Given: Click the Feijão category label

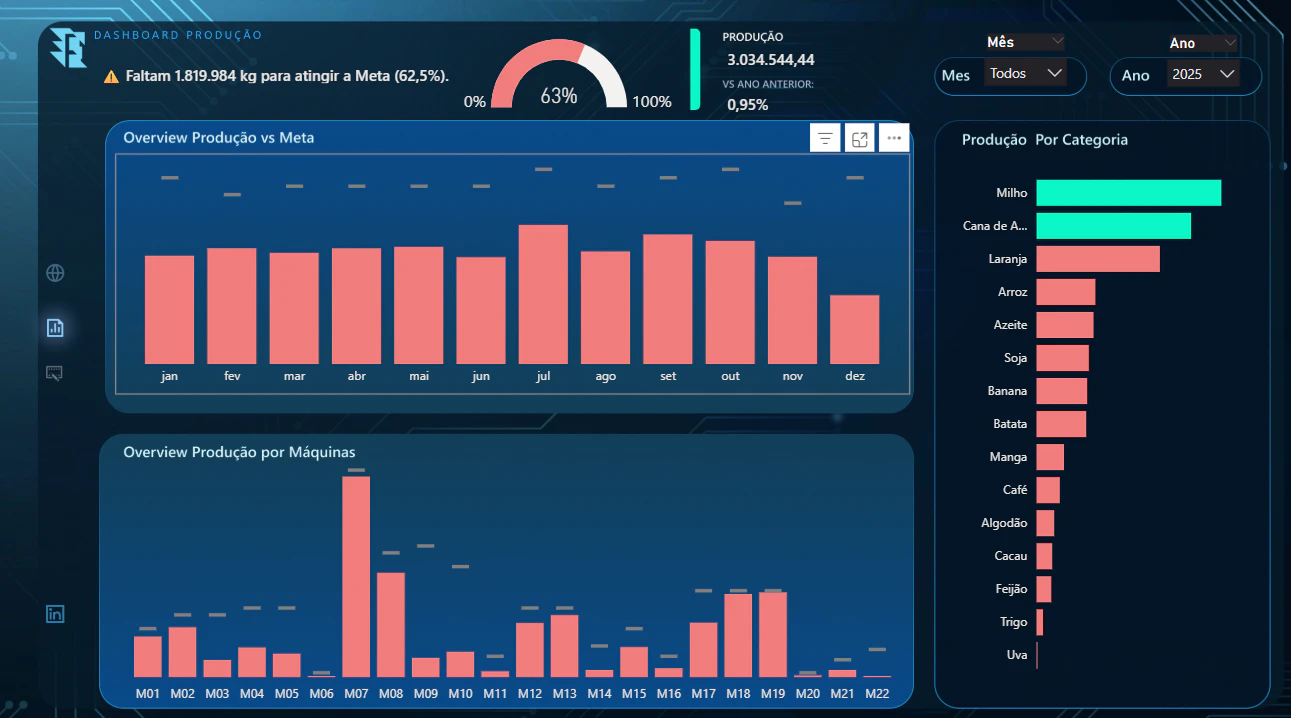Looking at the screenshot, I should (x=1010, y=589).
